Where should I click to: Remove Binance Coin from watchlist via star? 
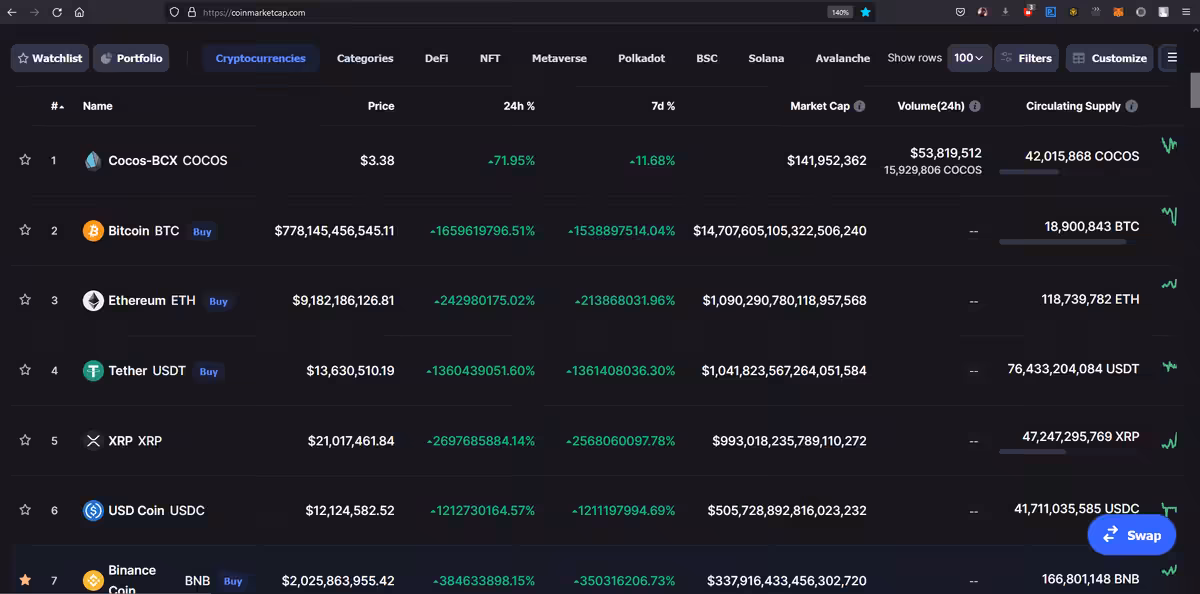(25, 580)
